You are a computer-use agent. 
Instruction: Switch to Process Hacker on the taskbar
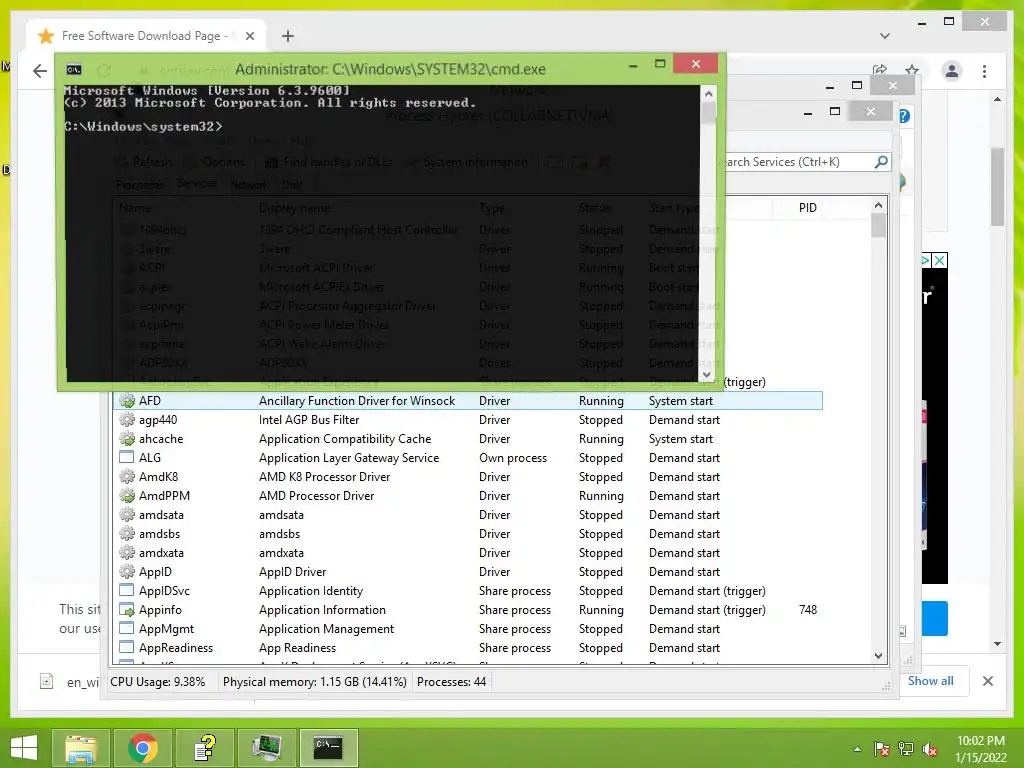click(266, 747)
